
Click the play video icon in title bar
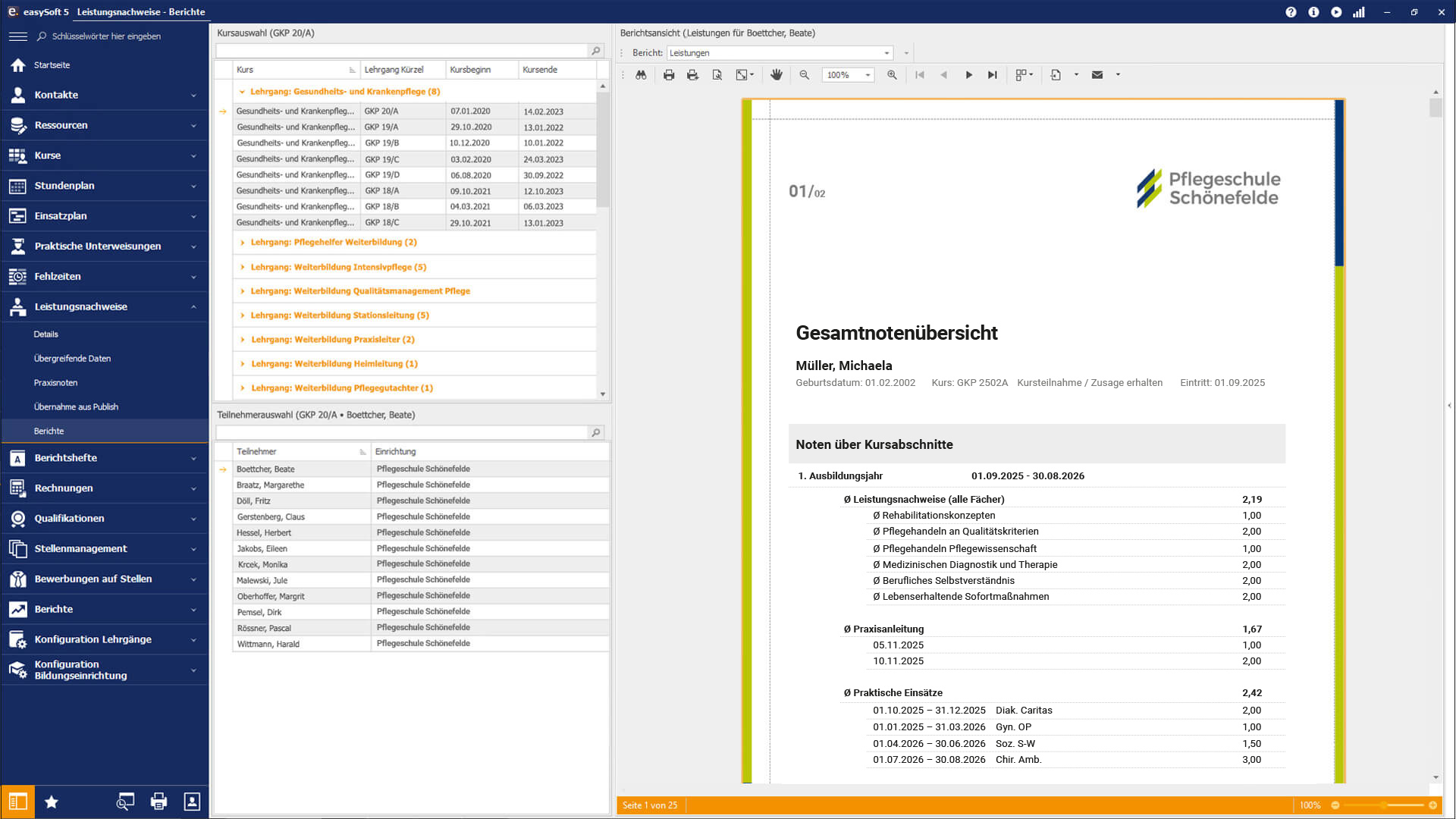(x=1336, y=12)
